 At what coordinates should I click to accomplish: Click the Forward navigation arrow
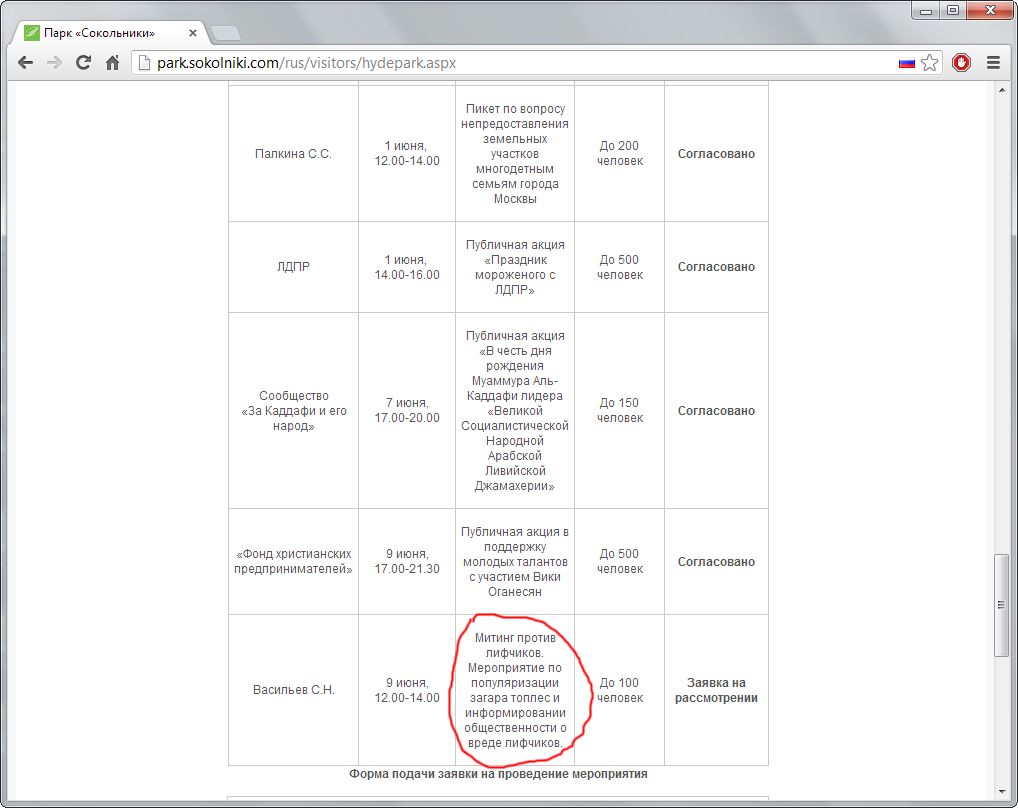click(x=55, y=63)
